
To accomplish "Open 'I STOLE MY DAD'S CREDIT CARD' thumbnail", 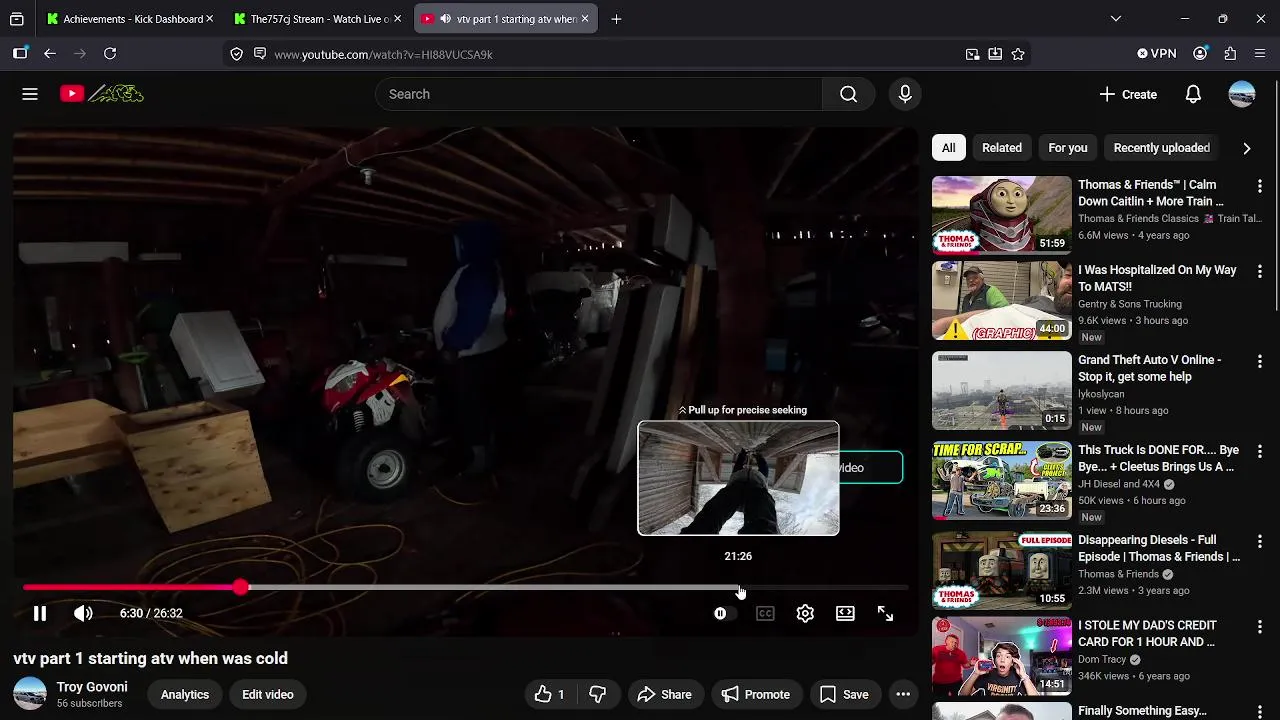I will (x=1001, y=656).
